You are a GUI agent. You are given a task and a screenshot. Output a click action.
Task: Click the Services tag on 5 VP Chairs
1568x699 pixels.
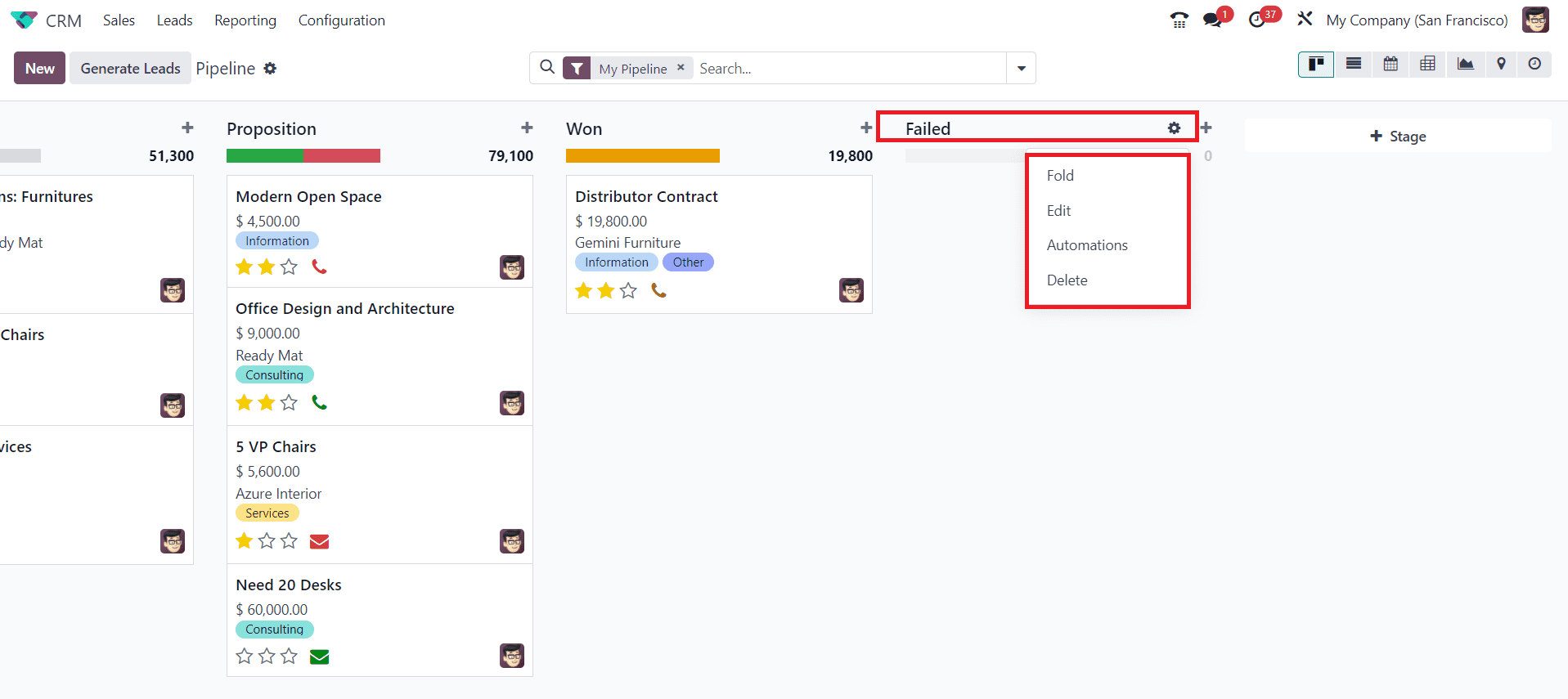[x=267, y=513]
